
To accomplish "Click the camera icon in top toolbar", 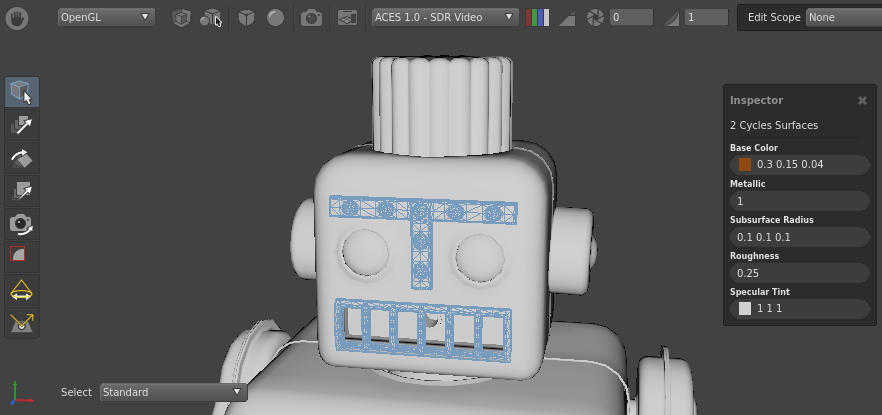I will (x=312, y=17).
